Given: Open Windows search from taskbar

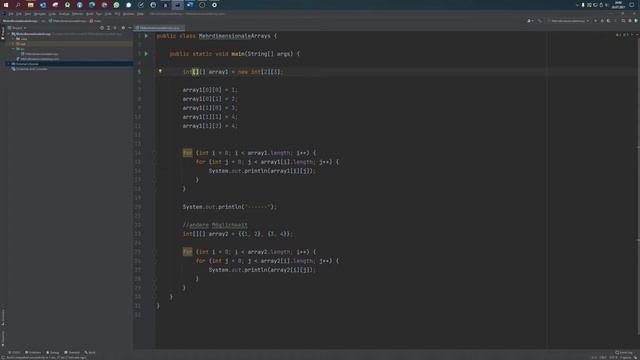Looking at the screenshot, I should coord(18,5).
